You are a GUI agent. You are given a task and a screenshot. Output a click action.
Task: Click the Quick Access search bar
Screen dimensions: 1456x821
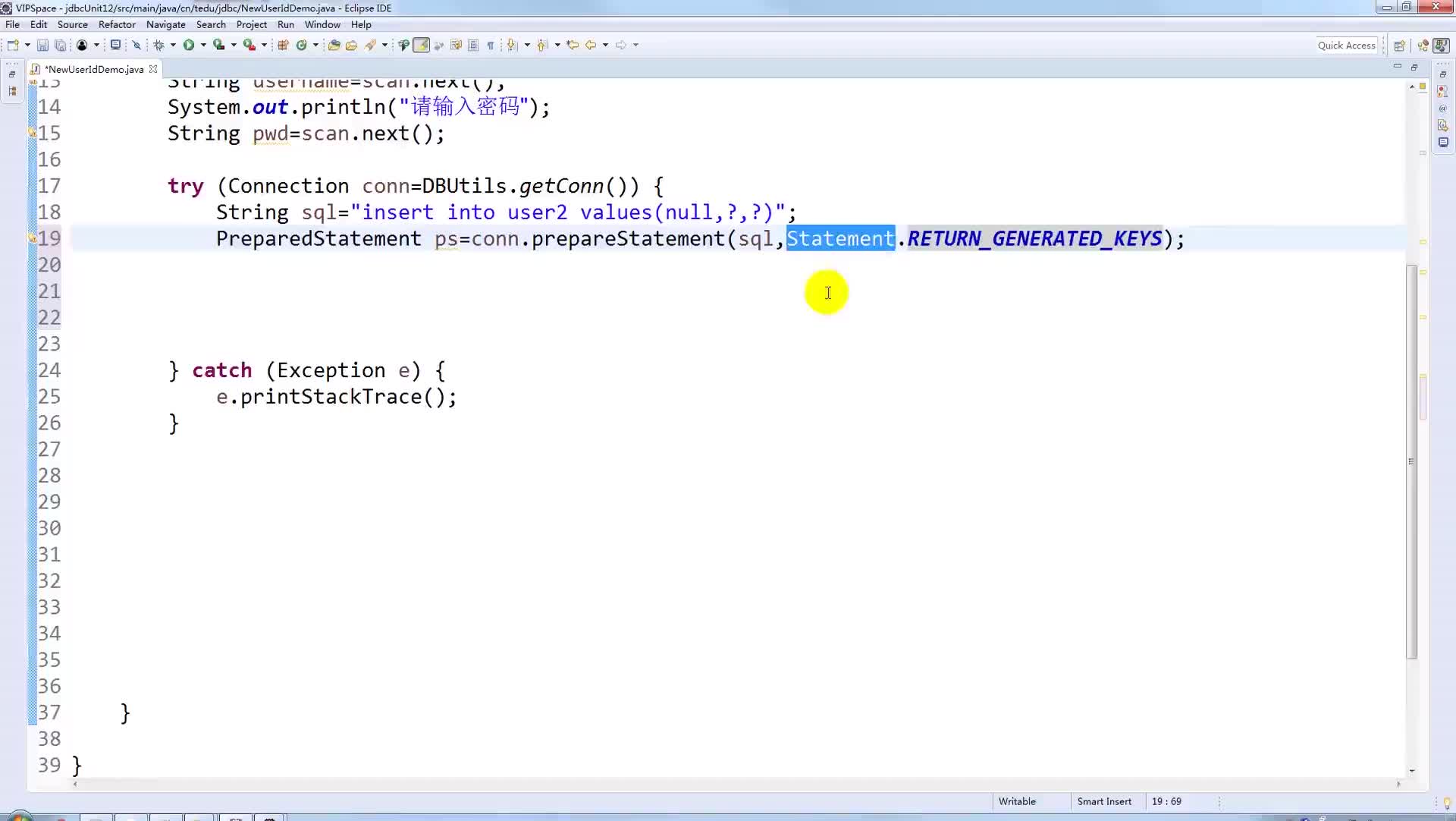(x=1346, y=44)
